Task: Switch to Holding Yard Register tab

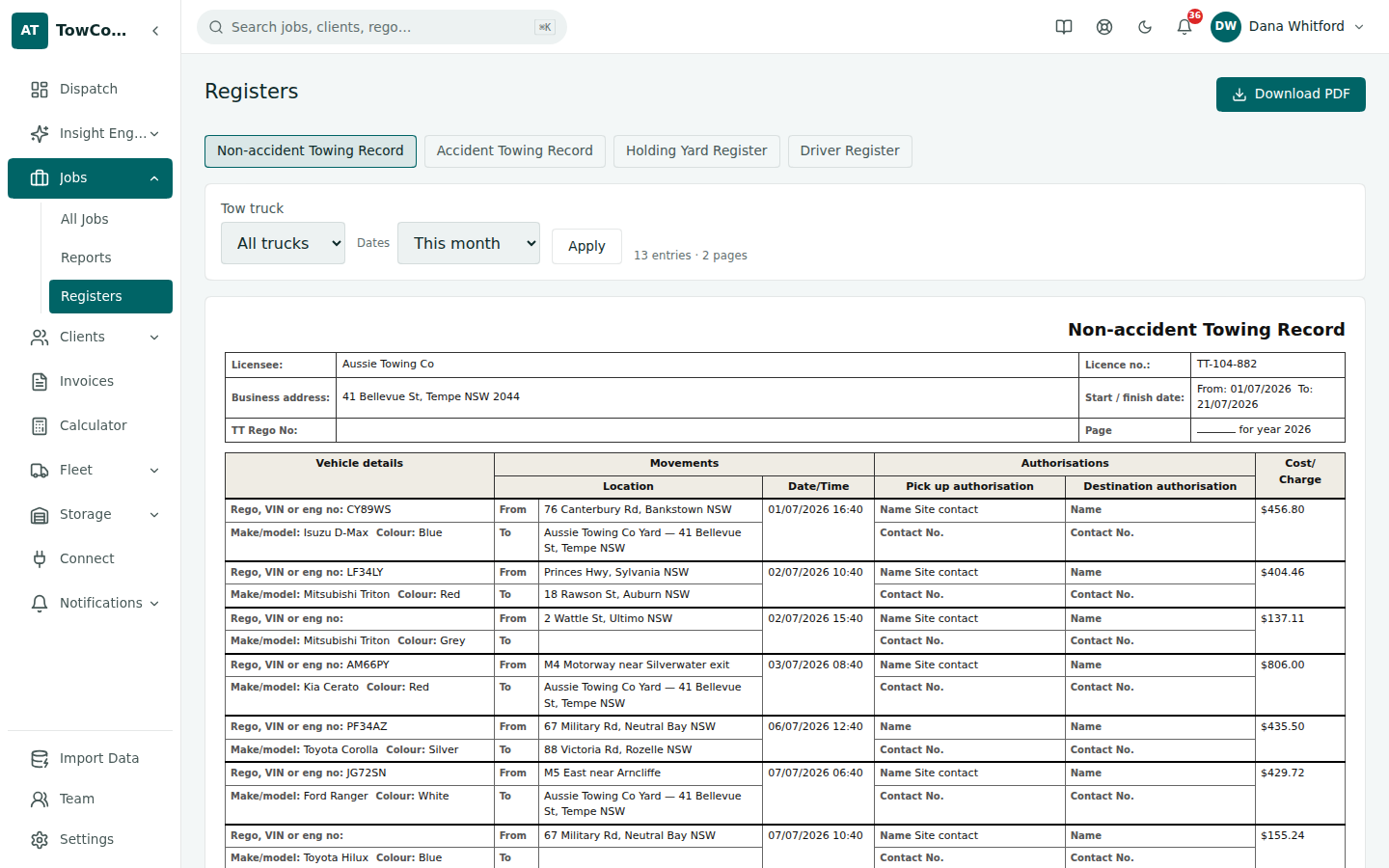Action: coord(696,151)
